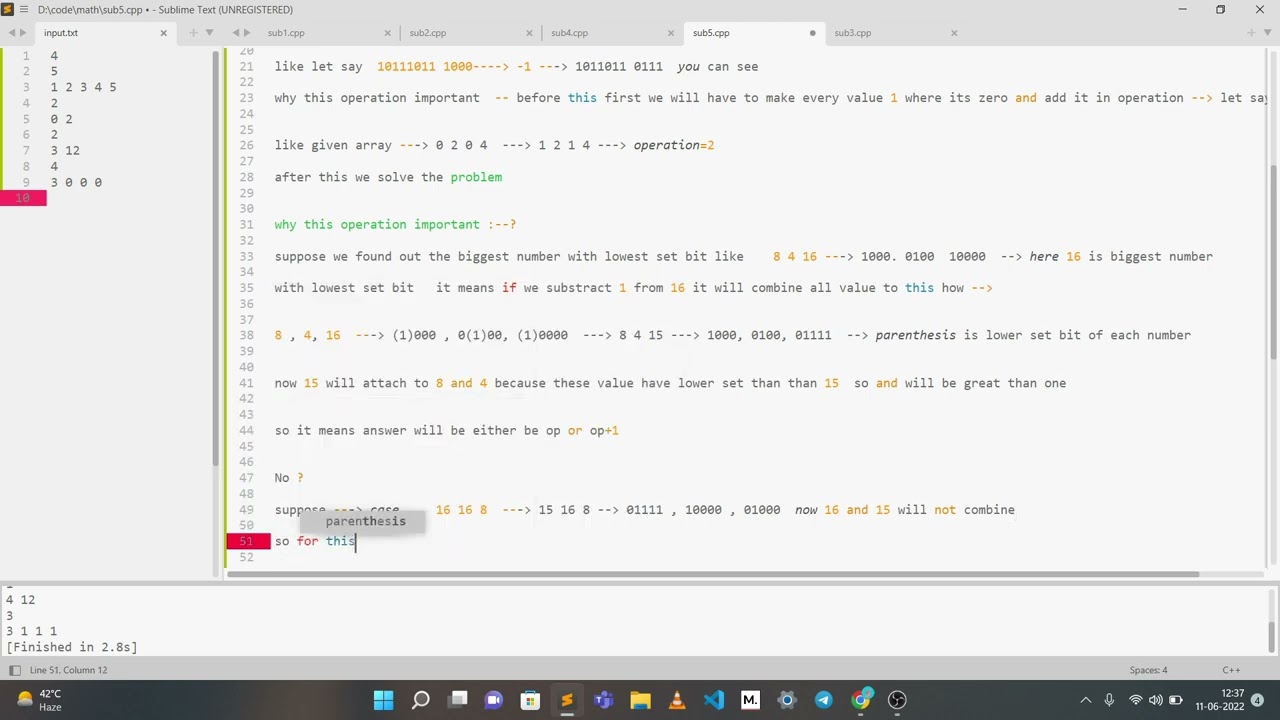The height and width of the screenshot is (720, 1280).
Task: Open Task View from taskbar
Action: 458,700
